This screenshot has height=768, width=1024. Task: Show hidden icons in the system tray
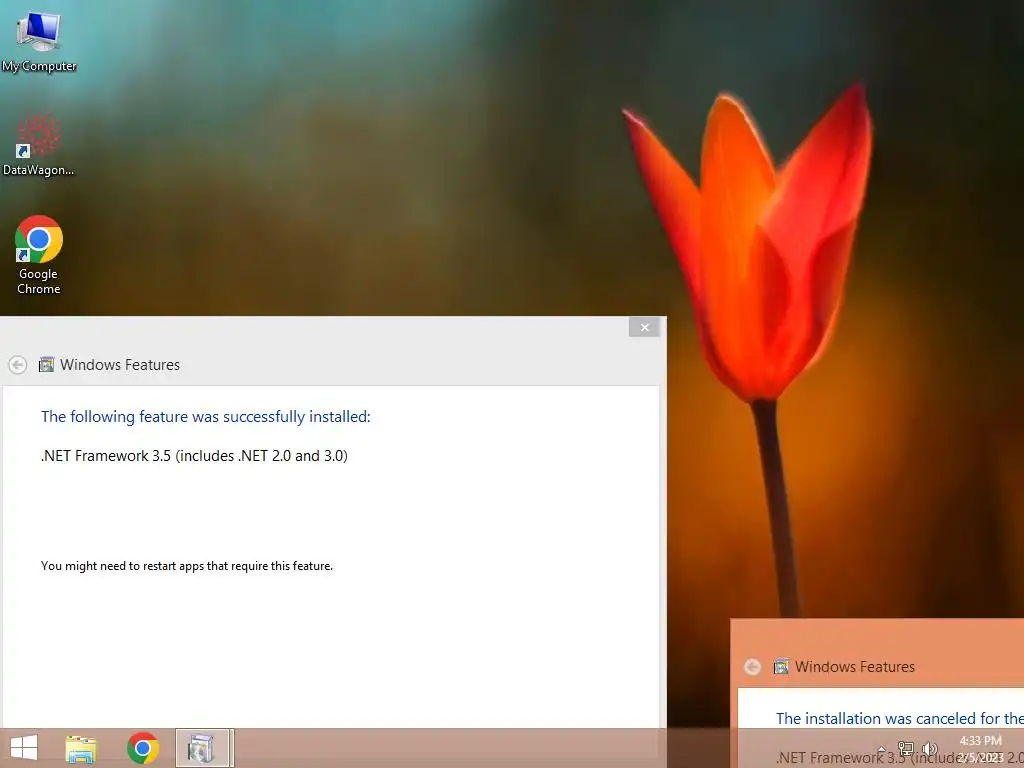coord(882,748)
